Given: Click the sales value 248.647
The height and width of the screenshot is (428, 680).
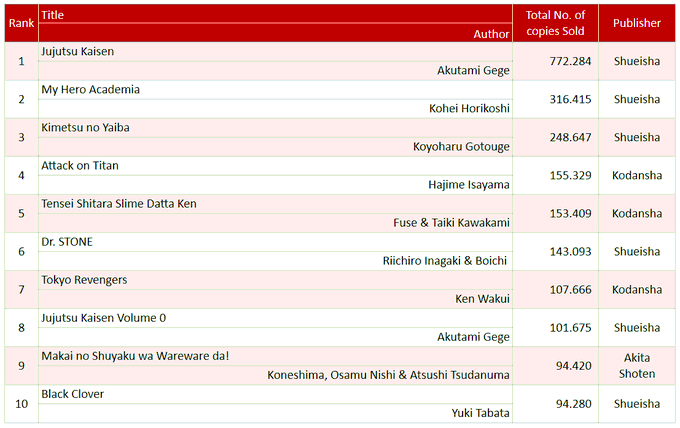Looking at the screenshot, I should click(570, 137).
